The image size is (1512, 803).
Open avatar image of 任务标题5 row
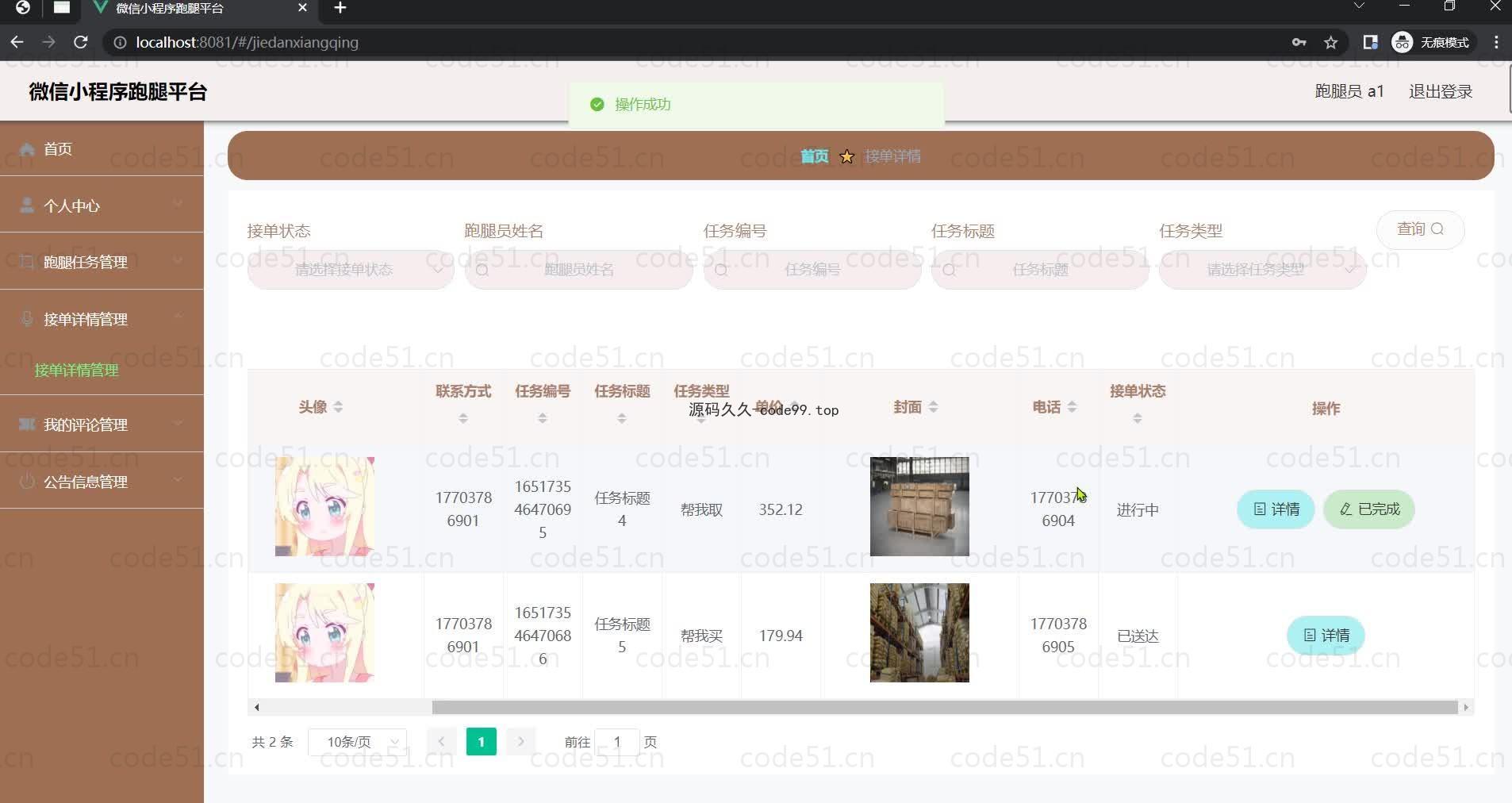click(324, 633)
